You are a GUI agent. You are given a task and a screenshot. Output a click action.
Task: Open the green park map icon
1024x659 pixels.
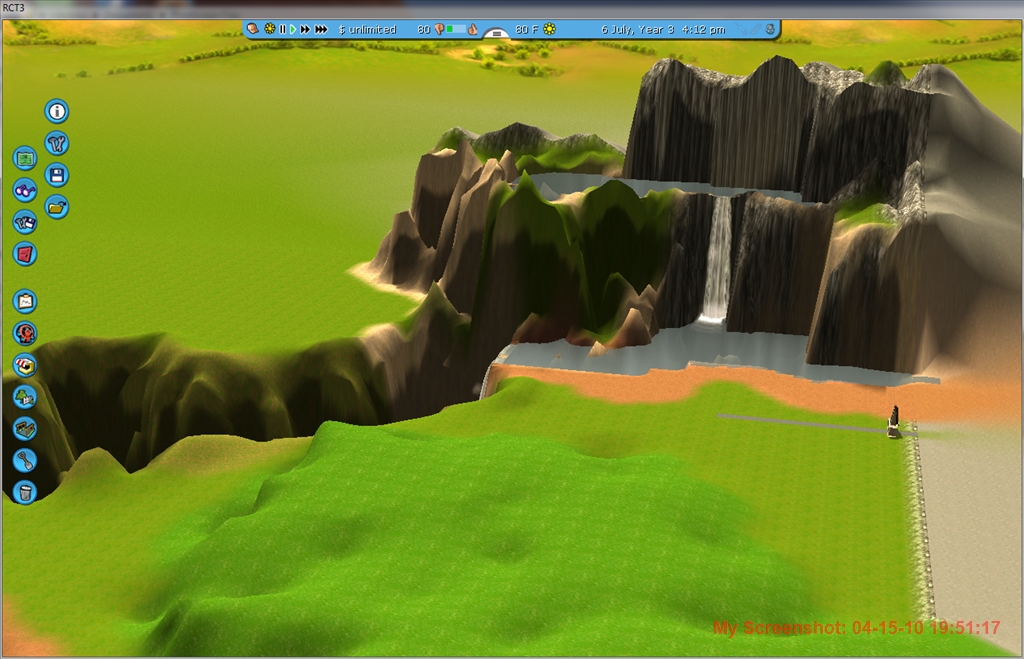25,158
